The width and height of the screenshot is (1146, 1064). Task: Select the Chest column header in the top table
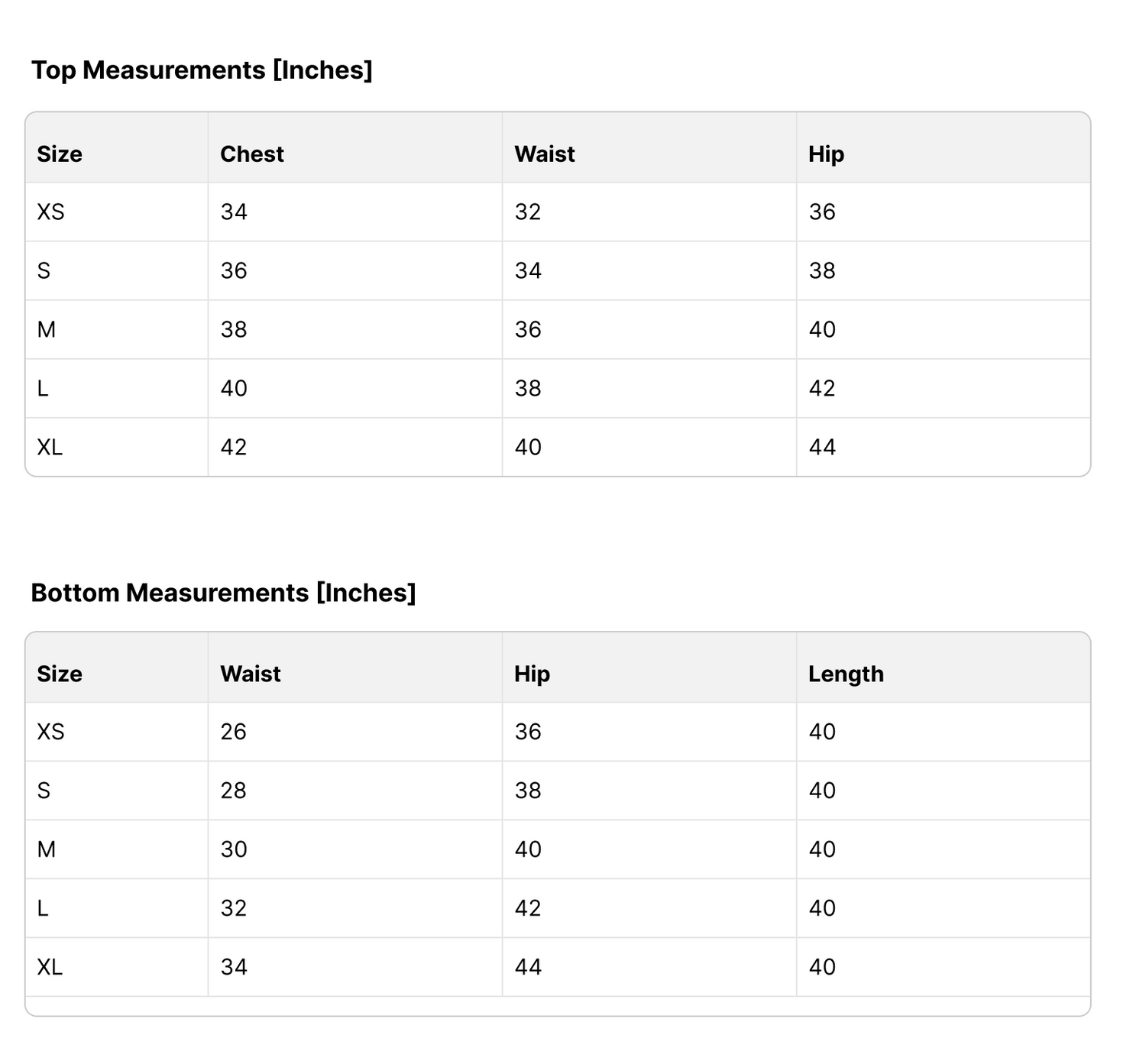(x=252, y=154)
